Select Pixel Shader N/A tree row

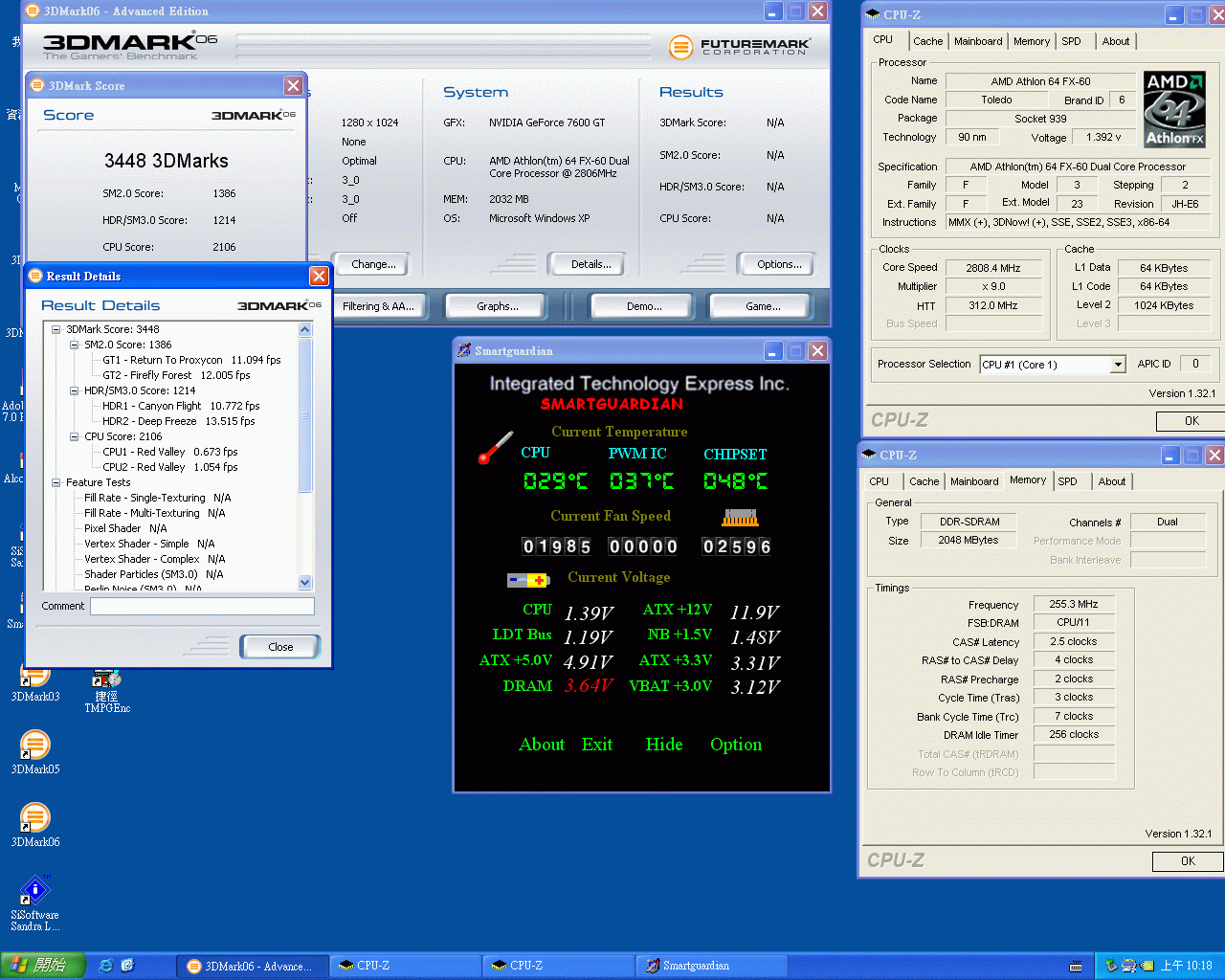(125, 528)
